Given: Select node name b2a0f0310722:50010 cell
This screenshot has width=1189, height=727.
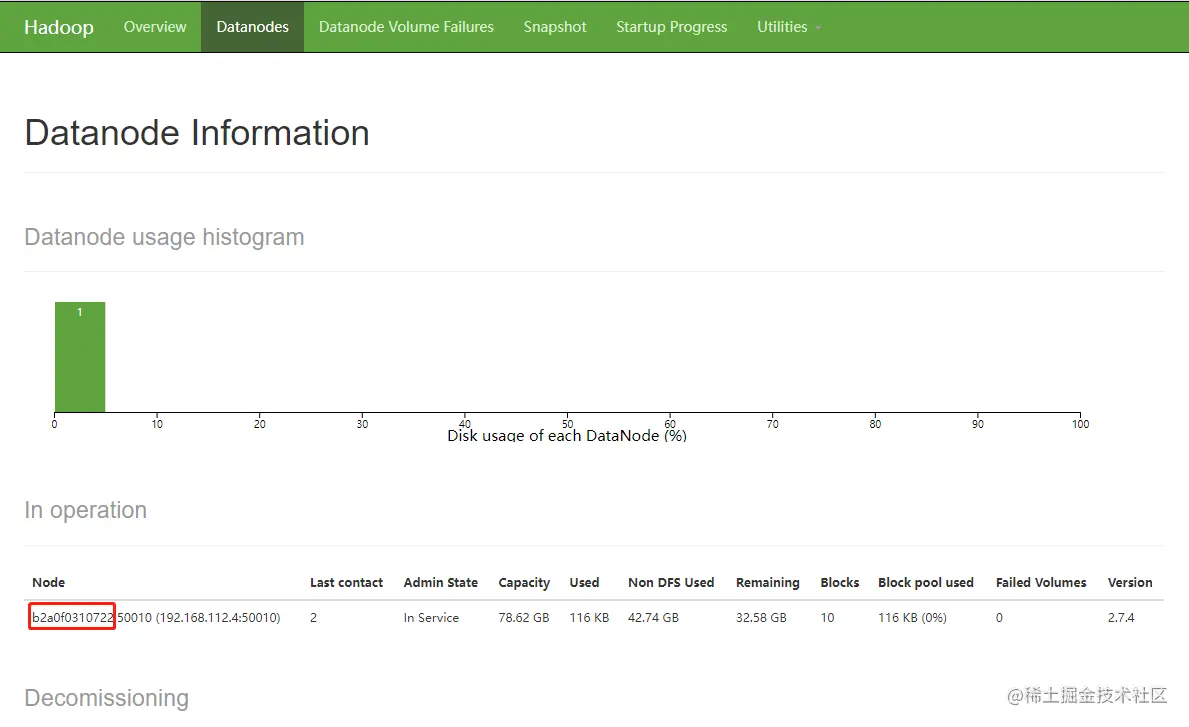Looking at the screenshot, I should coord(156,617).
